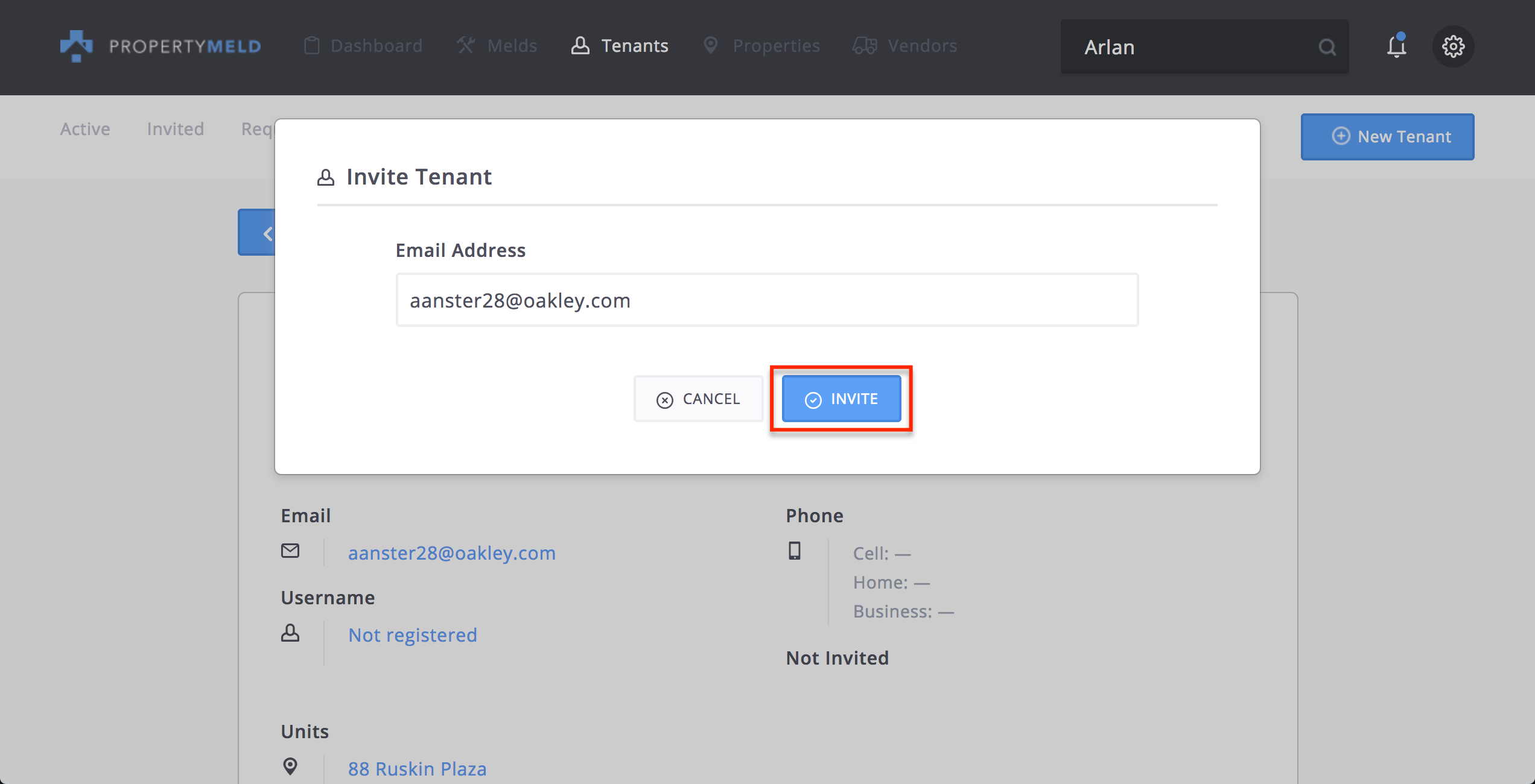Go to the Dashboard menu item
1535x784 pixels.
tap(363, 46)
